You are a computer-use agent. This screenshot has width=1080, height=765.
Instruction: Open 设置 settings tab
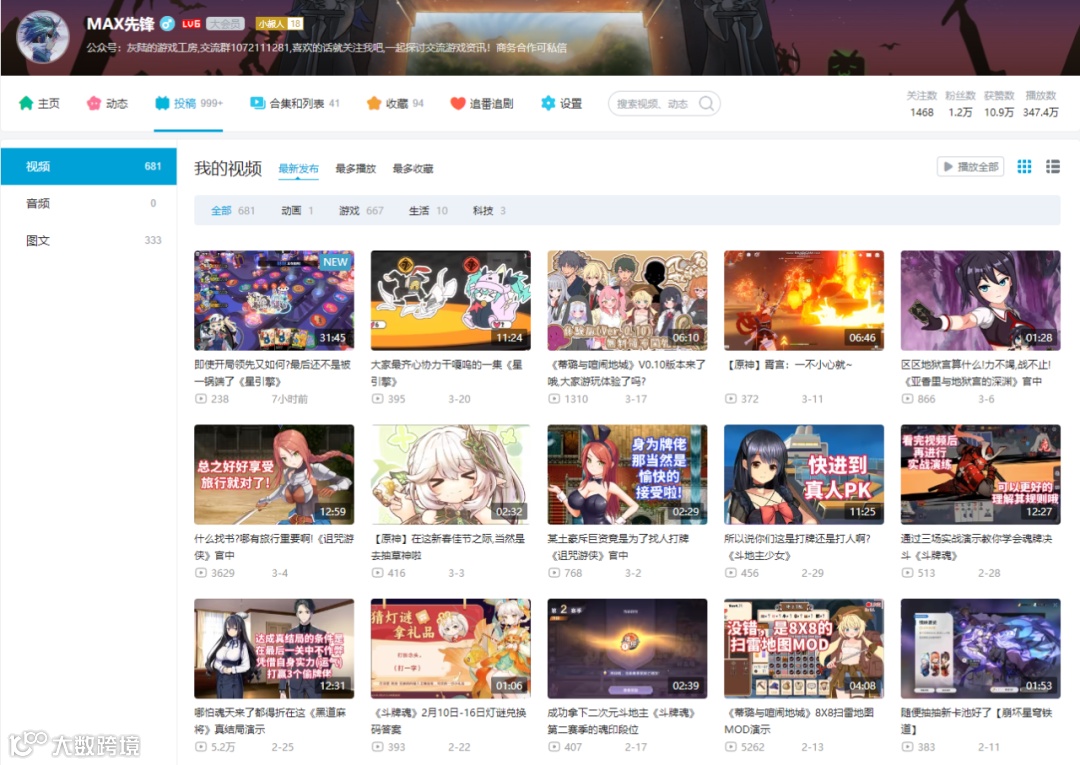561,103
